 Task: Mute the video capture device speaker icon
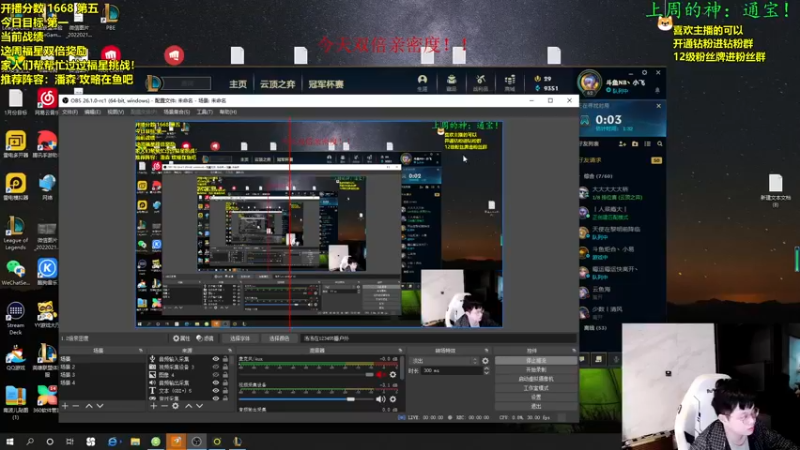click(x=381, y=399)
